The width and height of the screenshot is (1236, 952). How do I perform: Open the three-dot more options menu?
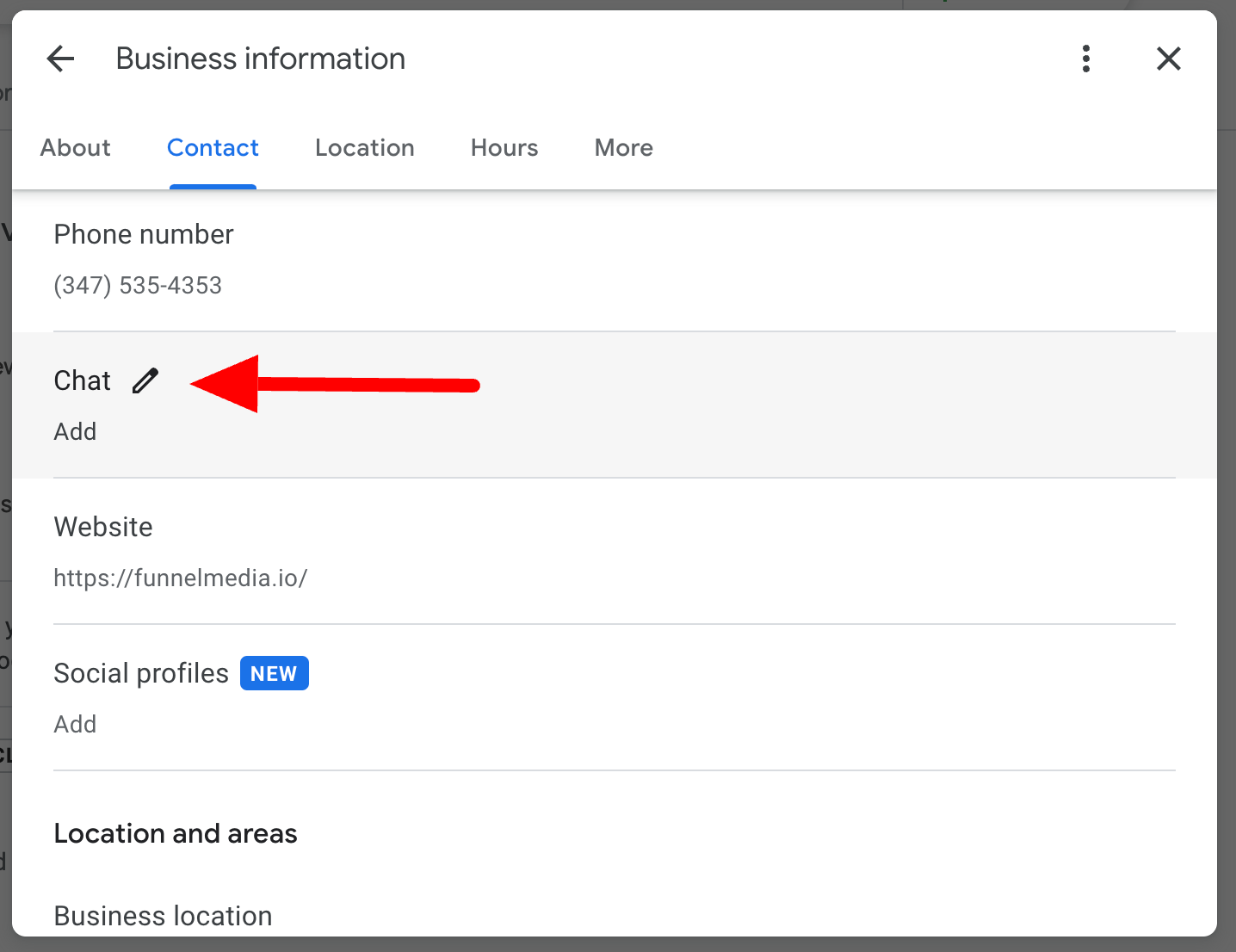coord(1085,59)
